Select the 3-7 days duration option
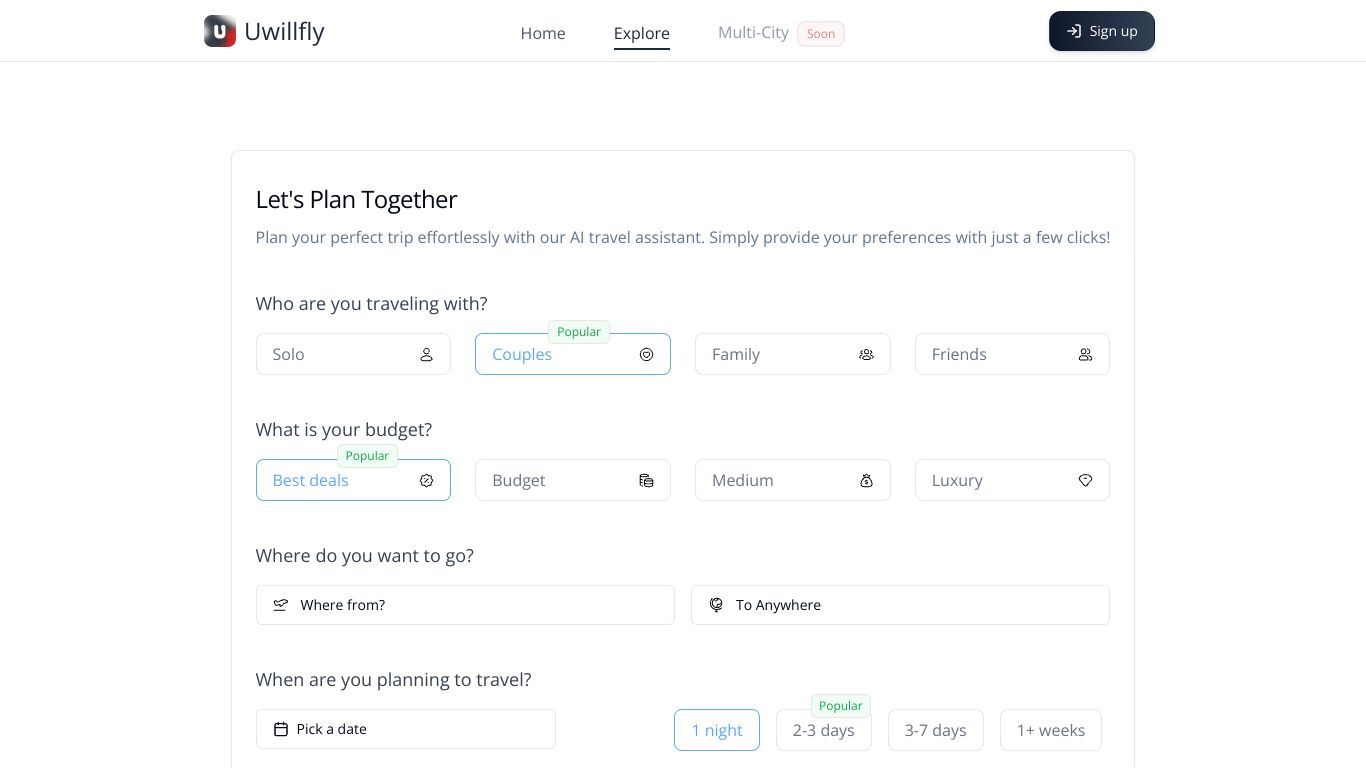1366x768 pixels. pyautogui.click(x=936, y=730)
